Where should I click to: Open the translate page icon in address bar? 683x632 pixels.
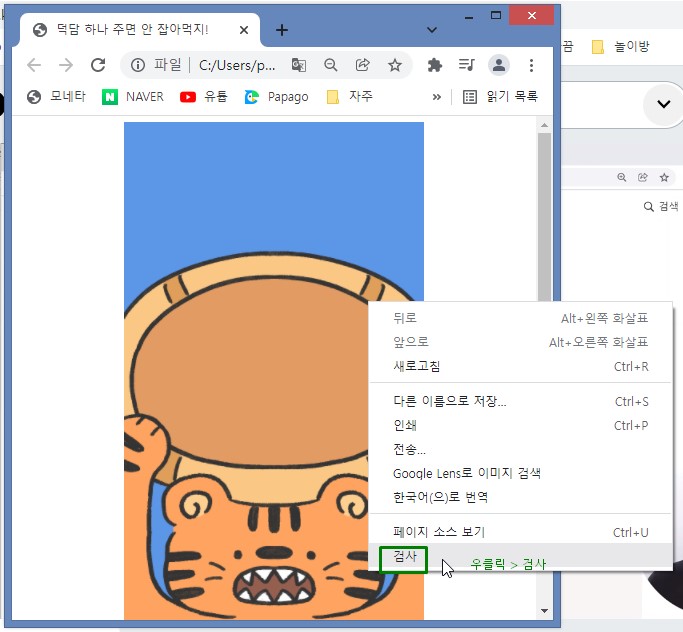(x=298, y=65)
